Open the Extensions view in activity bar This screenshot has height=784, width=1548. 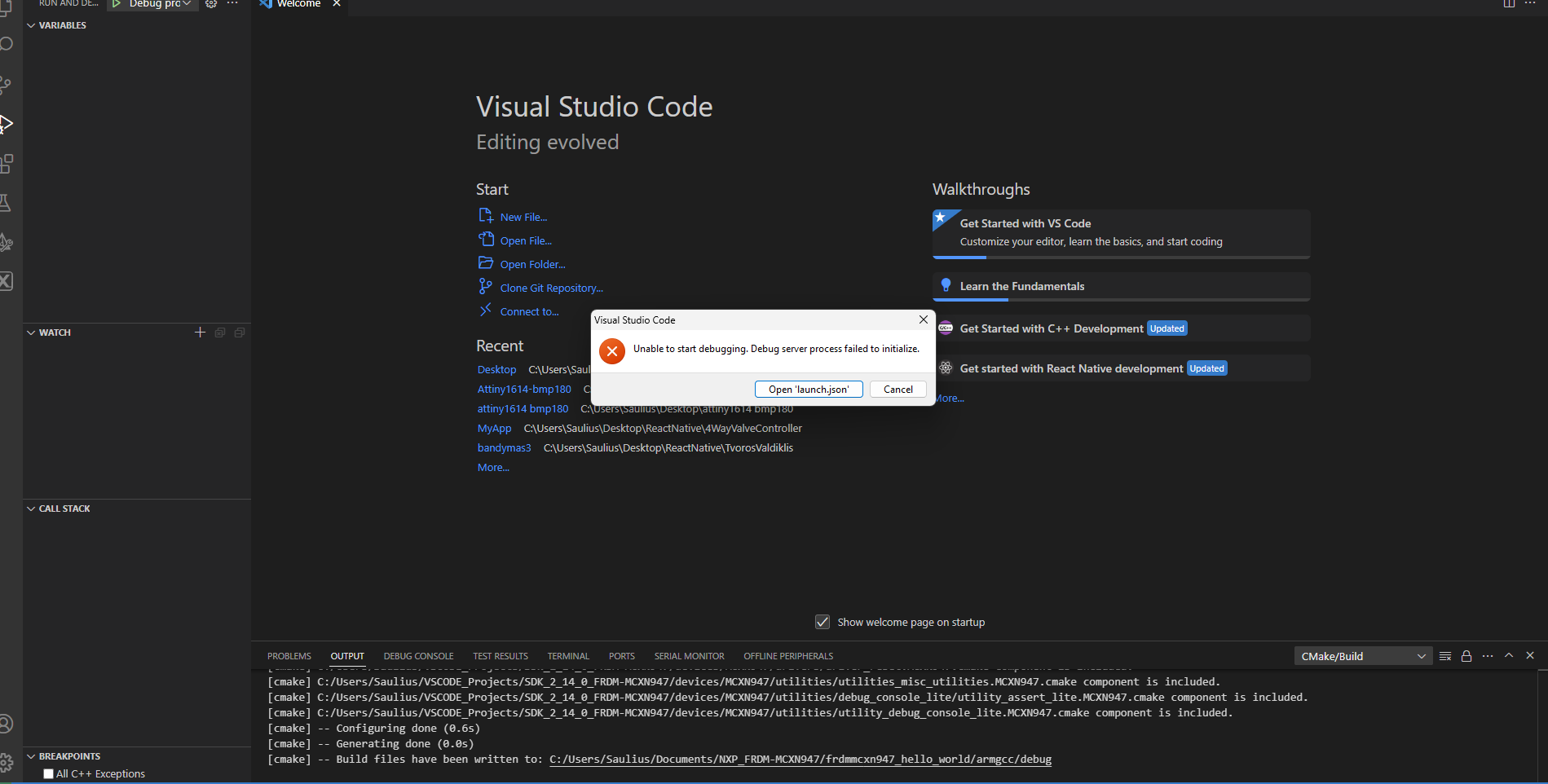pyautogui.click(x=7, y=164)
